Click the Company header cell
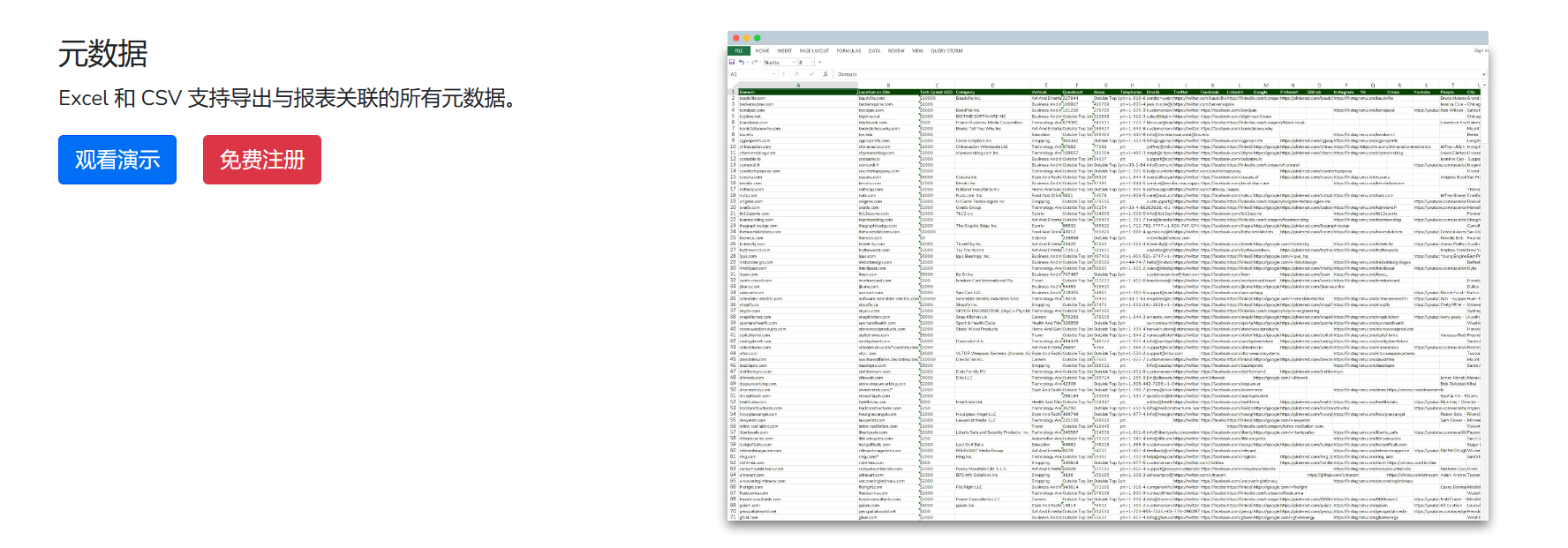 992,92
